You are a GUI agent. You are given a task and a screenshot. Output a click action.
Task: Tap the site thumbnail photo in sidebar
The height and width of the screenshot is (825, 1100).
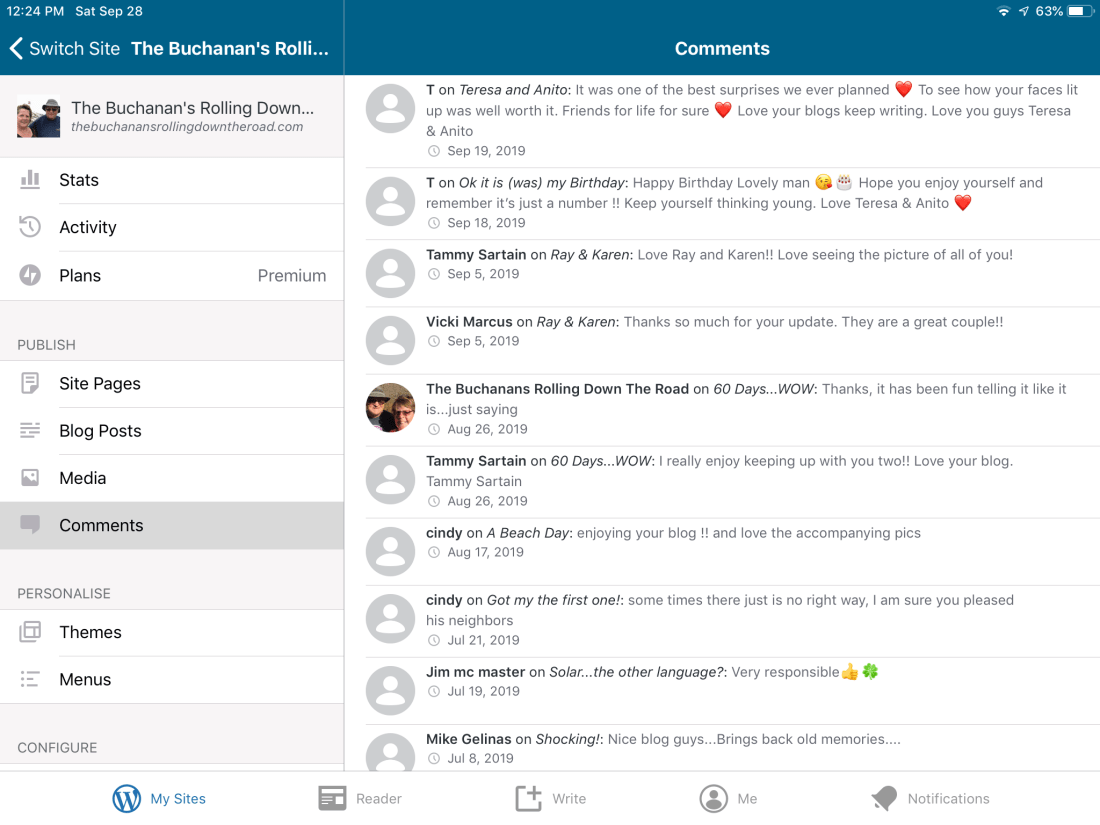click(x=38, y=117)
